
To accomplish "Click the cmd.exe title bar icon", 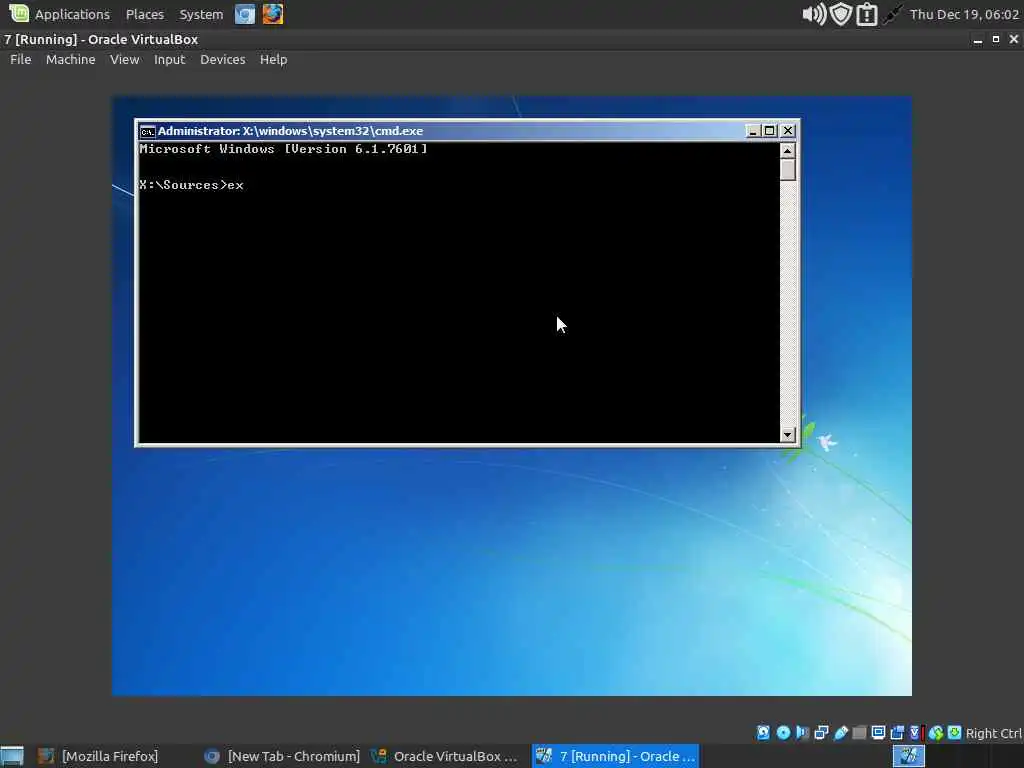I will (148, 131).
